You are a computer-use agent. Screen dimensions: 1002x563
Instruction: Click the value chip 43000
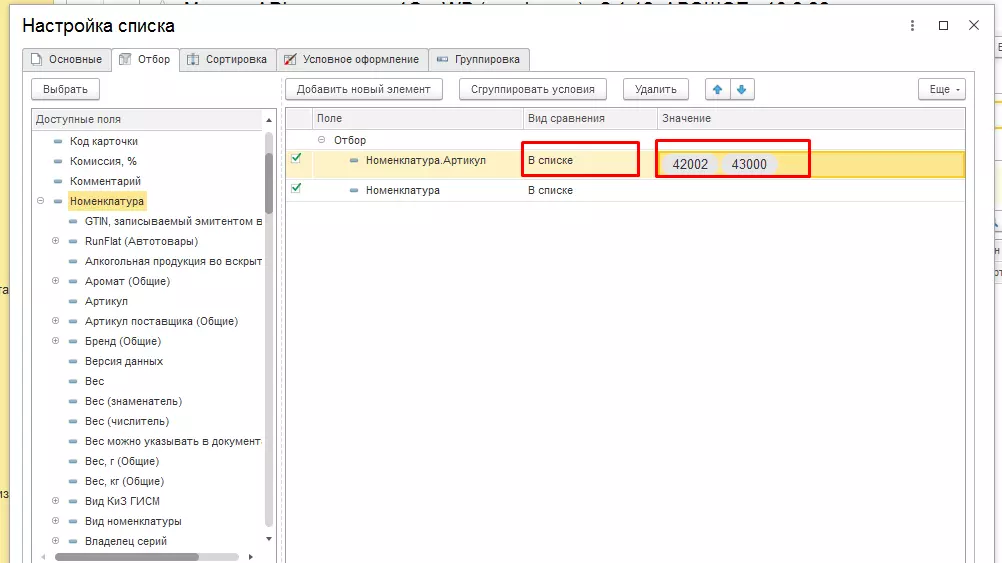click(x=749, y=164)
